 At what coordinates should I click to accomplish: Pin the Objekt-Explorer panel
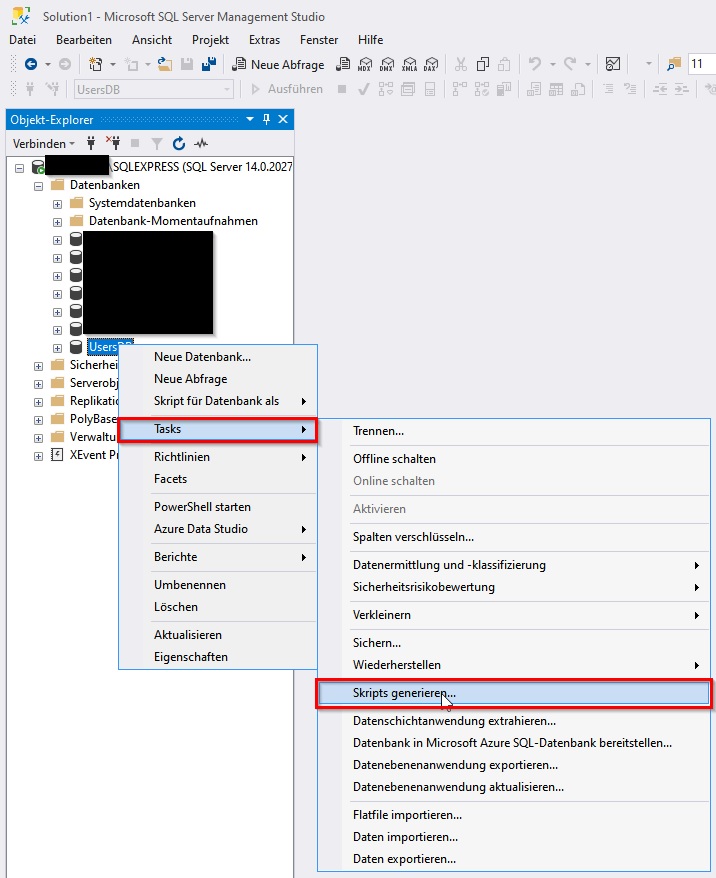click(x=266, y=119)
